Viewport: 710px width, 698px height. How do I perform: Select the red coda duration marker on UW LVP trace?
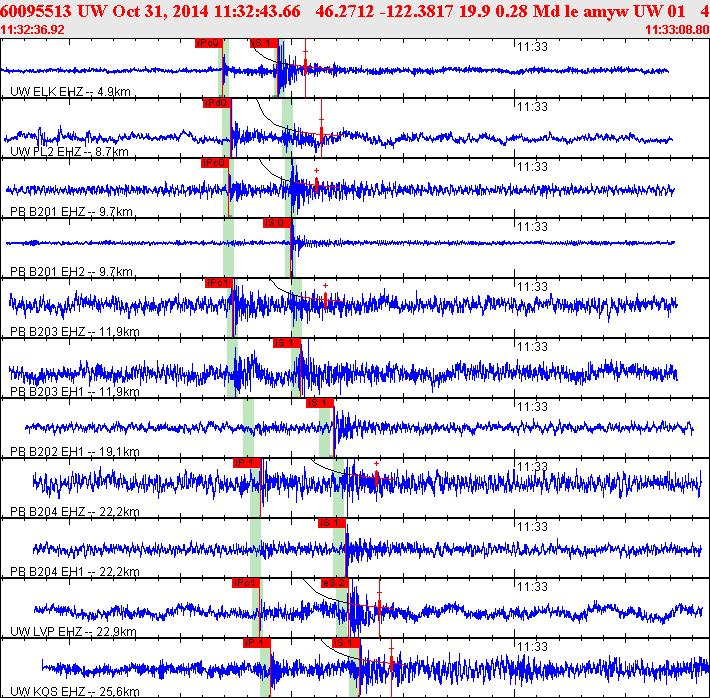(379, 607)
